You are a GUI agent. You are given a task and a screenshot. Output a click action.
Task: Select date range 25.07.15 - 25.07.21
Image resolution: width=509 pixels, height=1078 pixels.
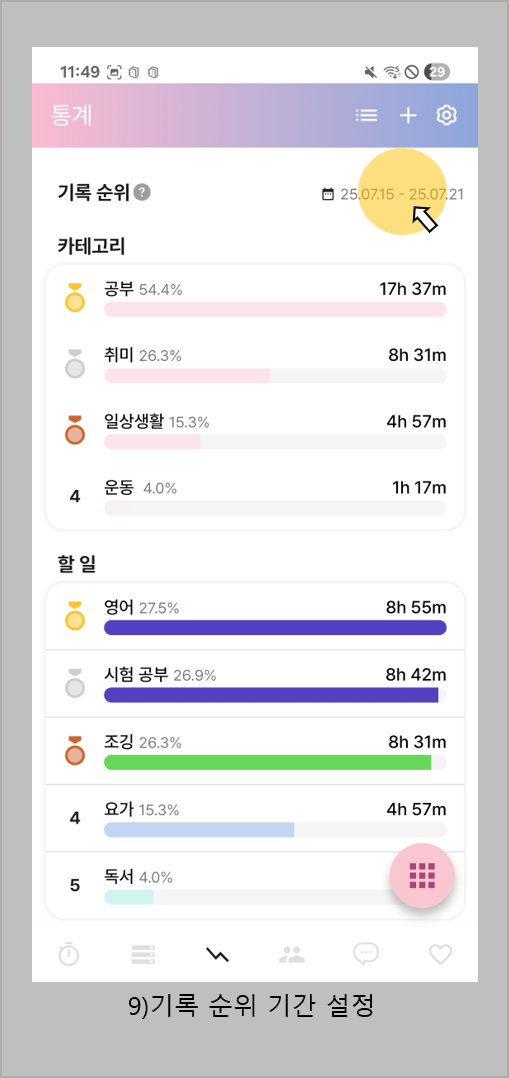tap(402, 195)
